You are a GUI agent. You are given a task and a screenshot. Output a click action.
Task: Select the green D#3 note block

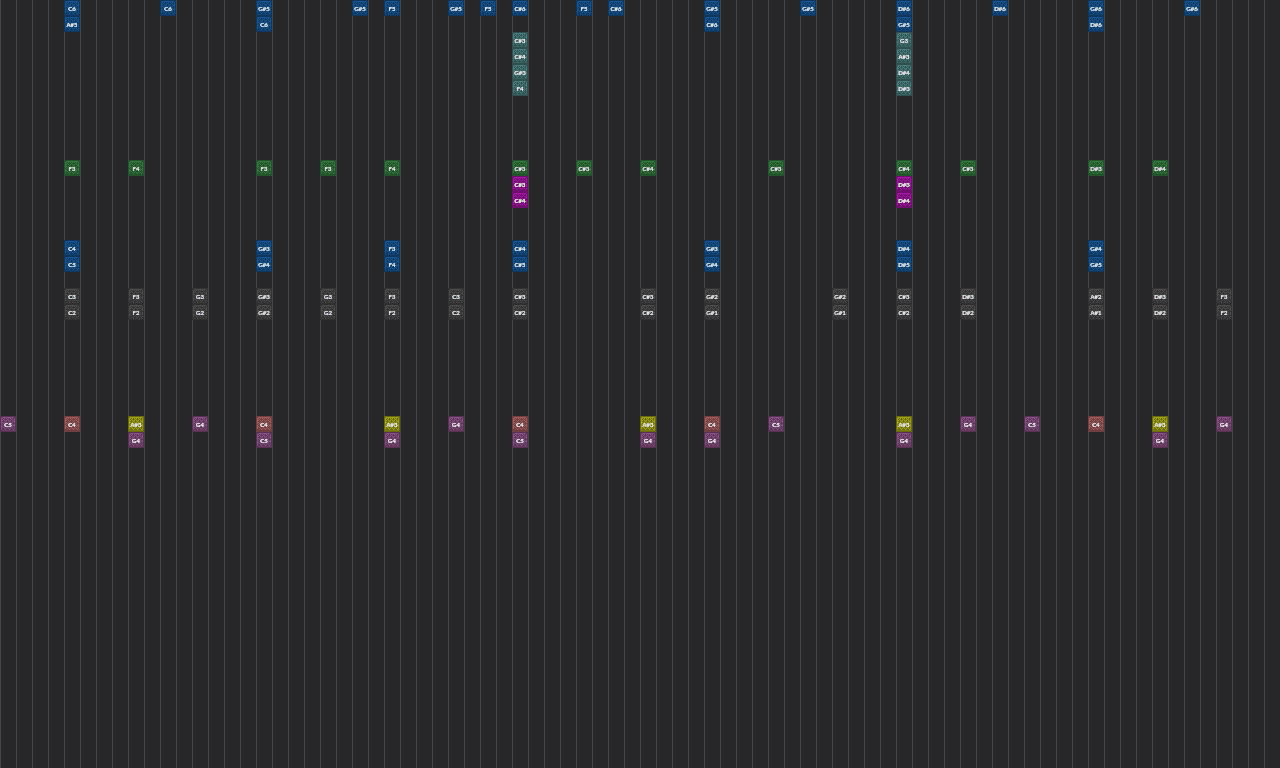click(x=1096, y=169)
